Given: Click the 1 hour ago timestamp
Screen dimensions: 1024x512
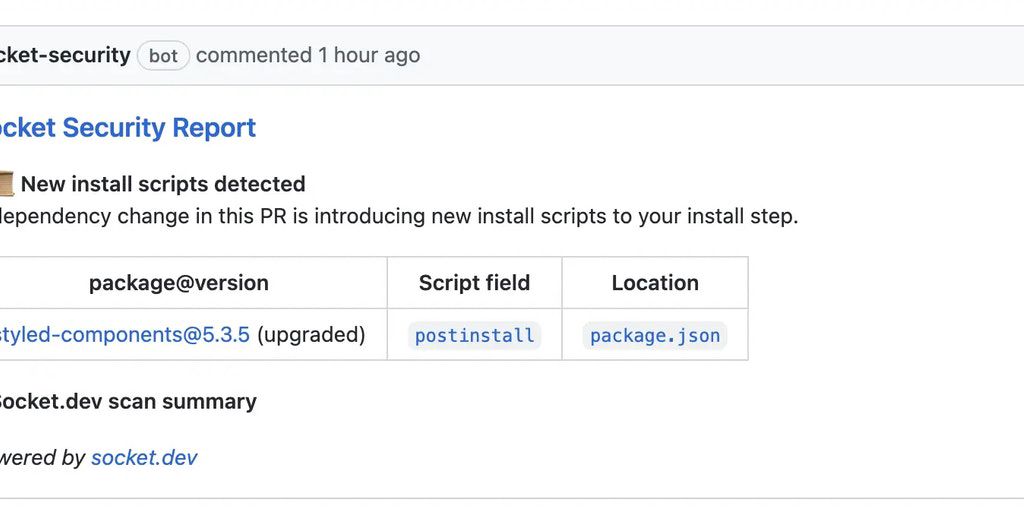Looking at the screenshot, I should coord(369,55).
